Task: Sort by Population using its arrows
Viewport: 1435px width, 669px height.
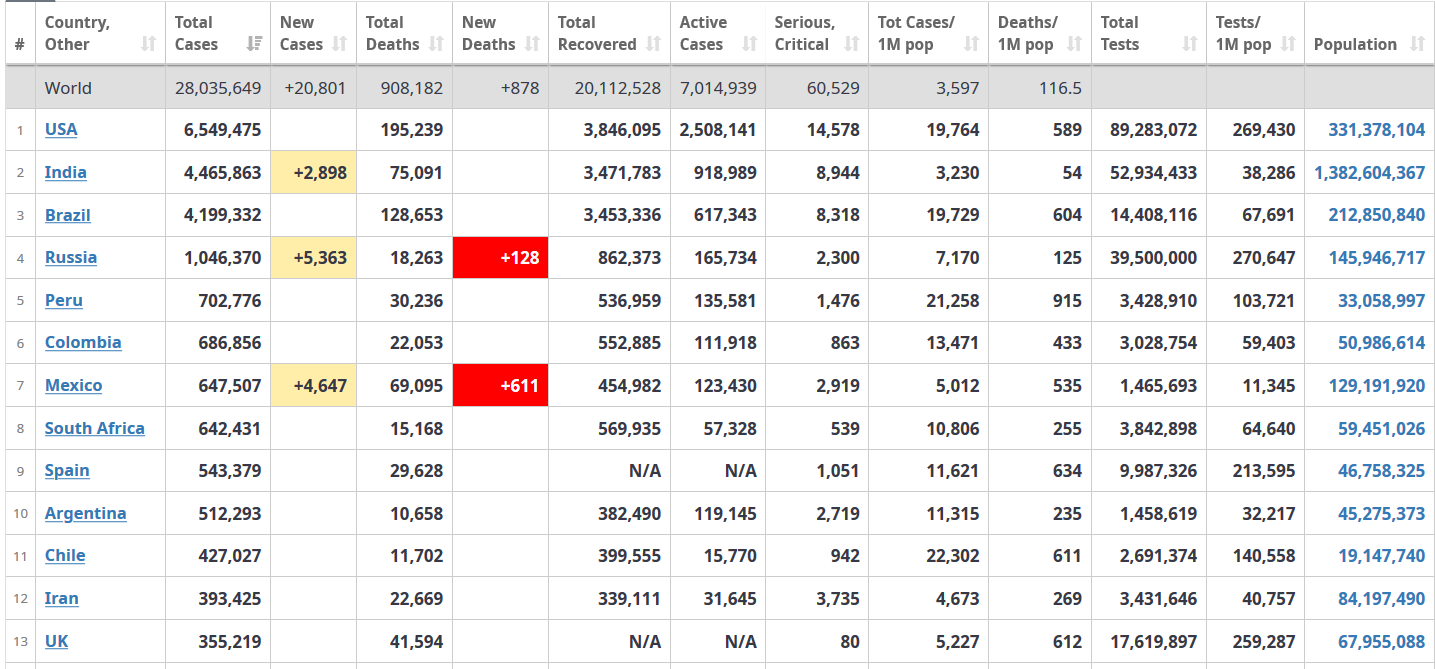Action: pyautogui.click(x=1418, y=44)
